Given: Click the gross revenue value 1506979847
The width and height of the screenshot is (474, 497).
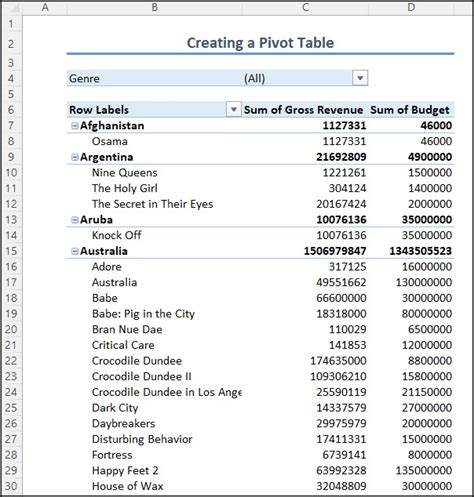Looking at the screenshot, I should (335, 251).
